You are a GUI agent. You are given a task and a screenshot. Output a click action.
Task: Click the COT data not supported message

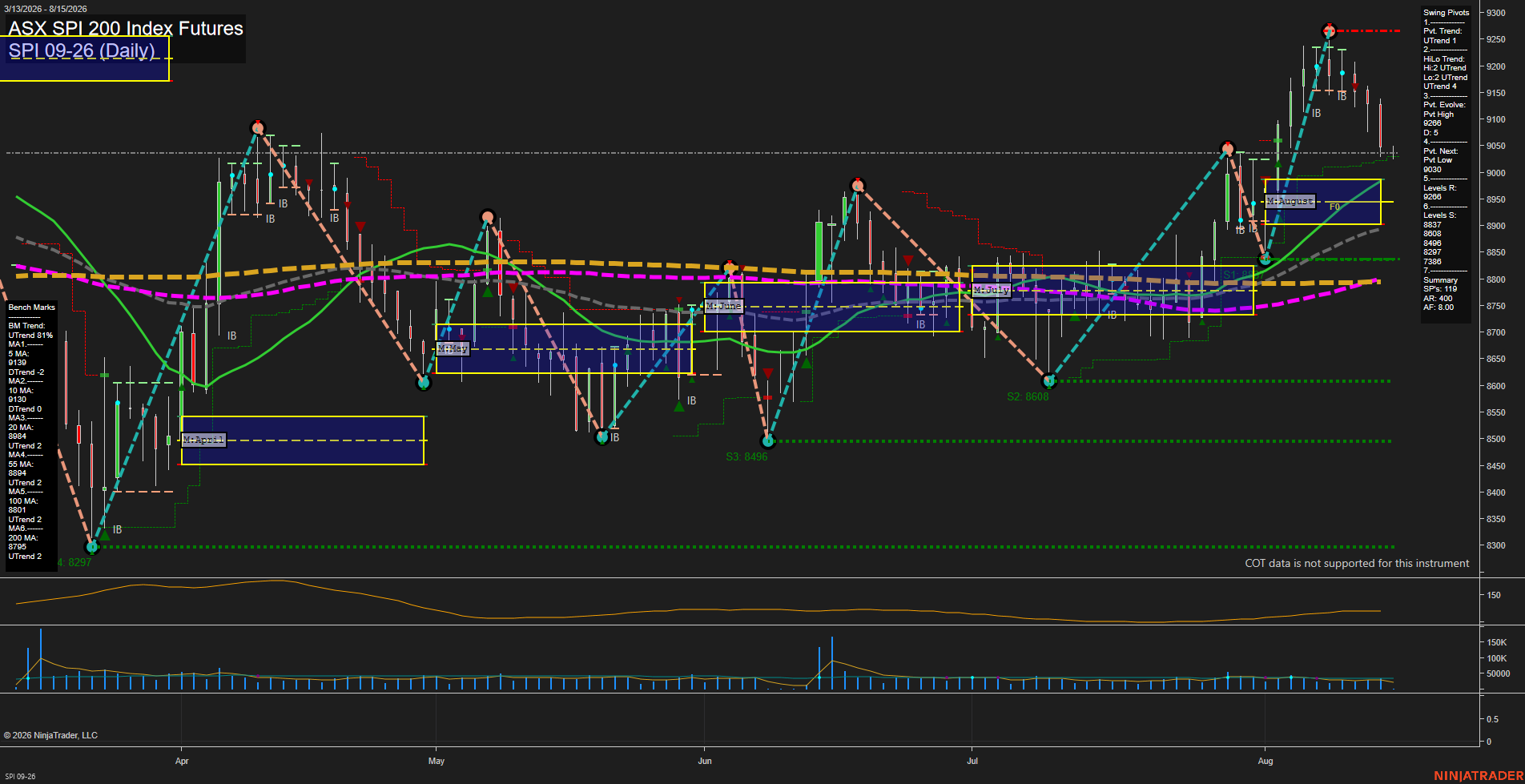[1357, 564]
